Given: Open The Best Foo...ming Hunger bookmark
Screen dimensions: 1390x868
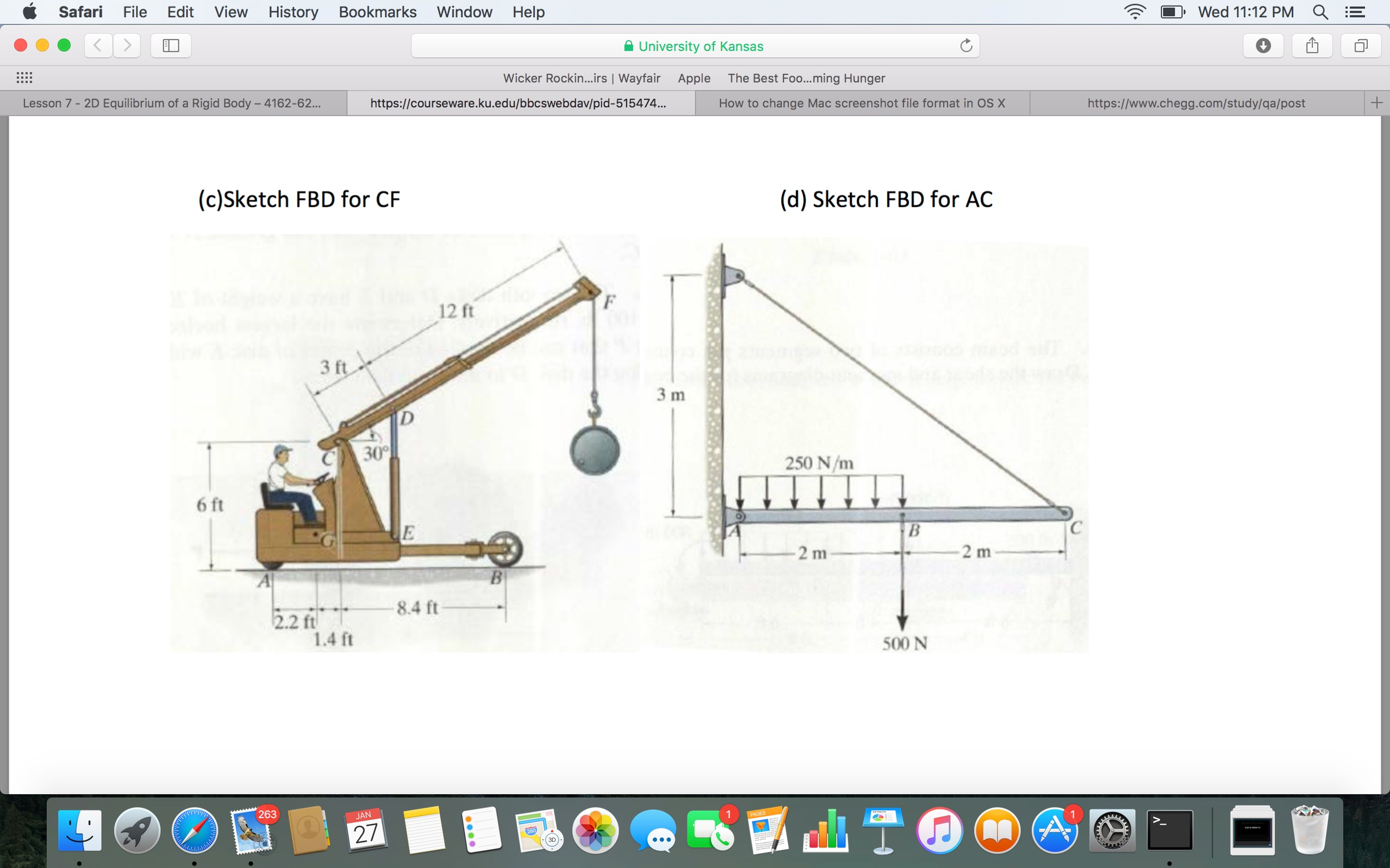Looking at the screenshot, I should 806,78.
